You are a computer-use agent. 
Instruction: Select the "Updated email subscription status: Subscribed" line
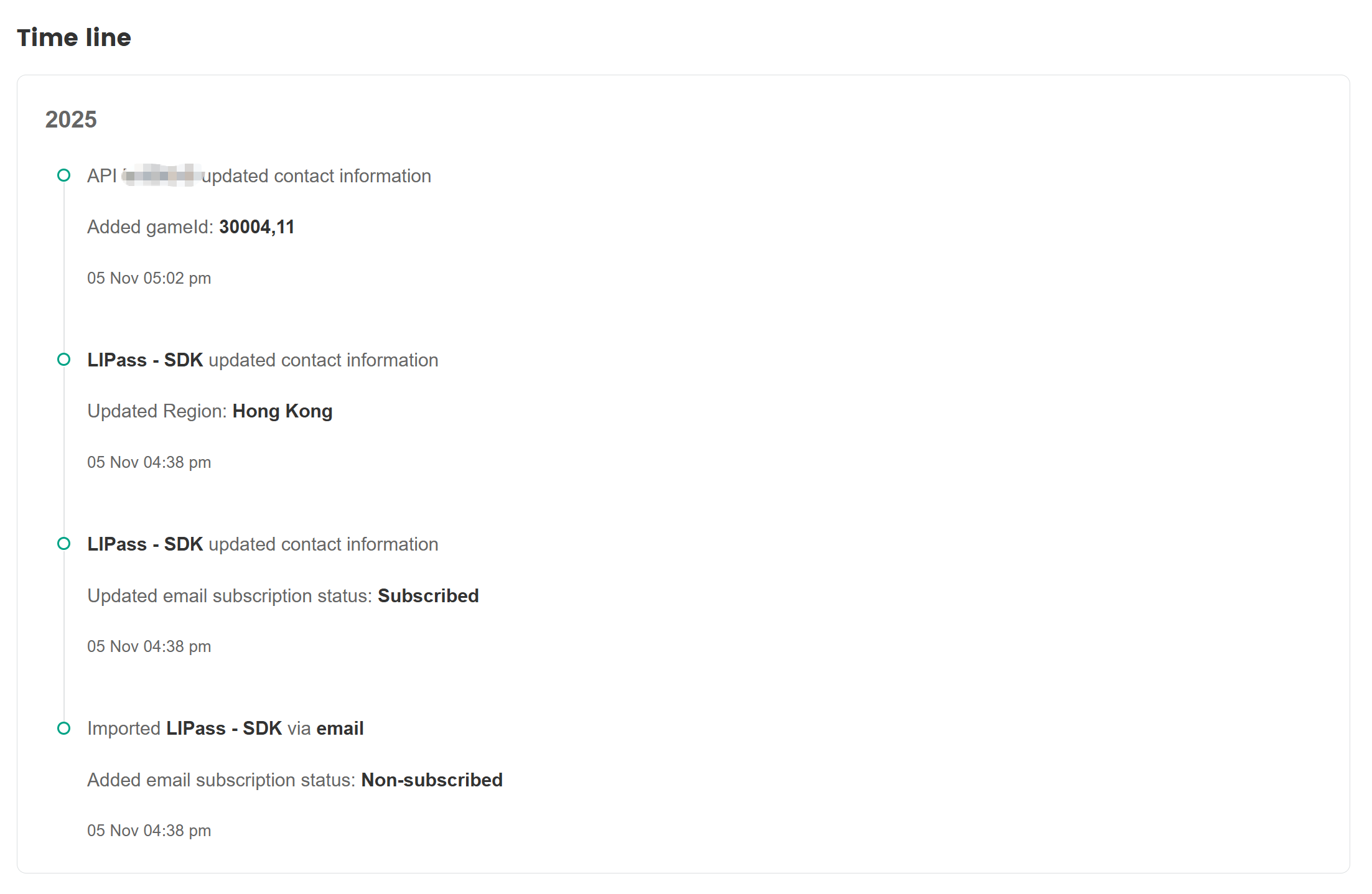point(282,596)
